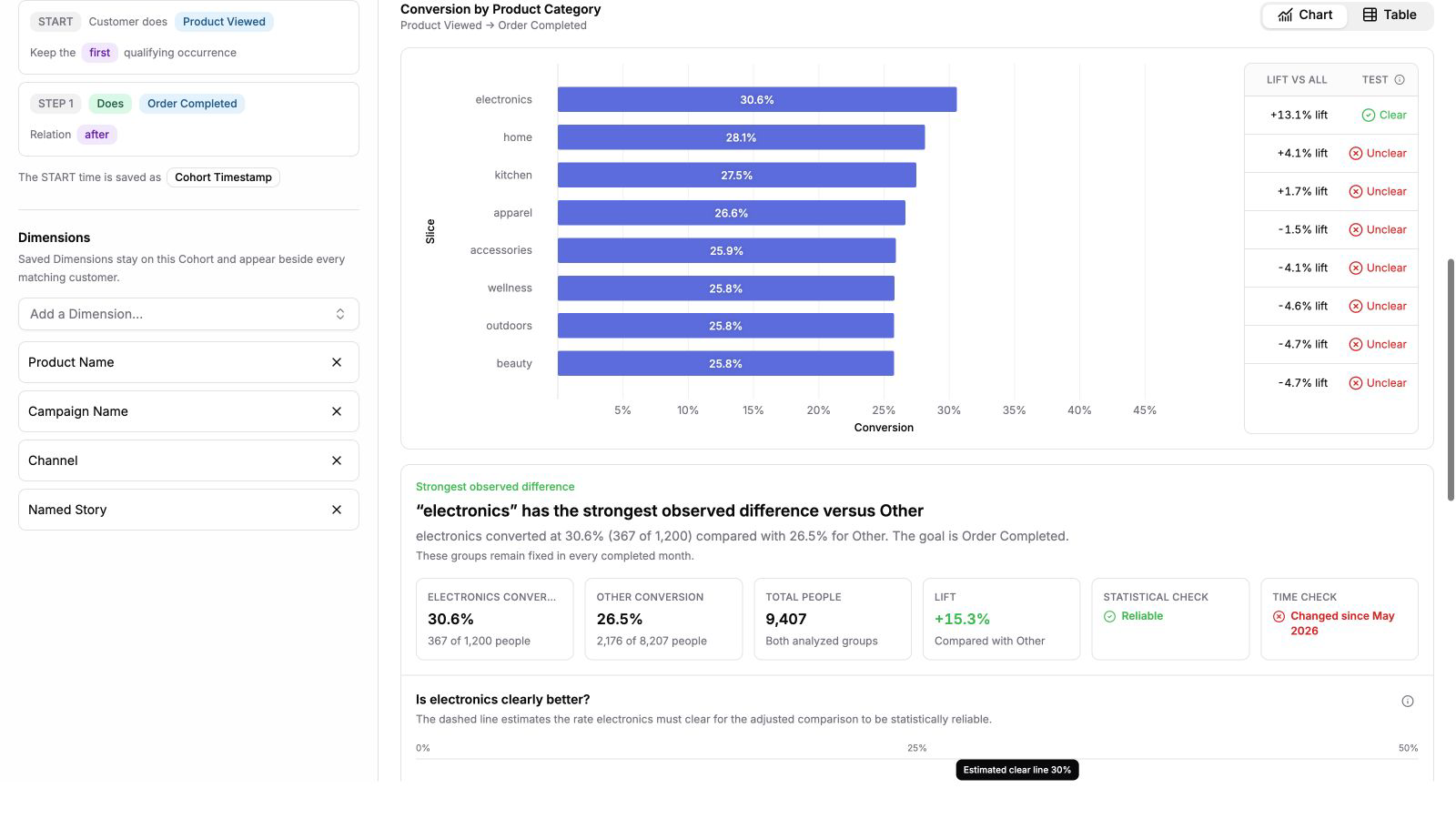Remove the Product Name dimension
Image resolution: width=1456 pixels, height=819 pixels.
tap(337, 362)
